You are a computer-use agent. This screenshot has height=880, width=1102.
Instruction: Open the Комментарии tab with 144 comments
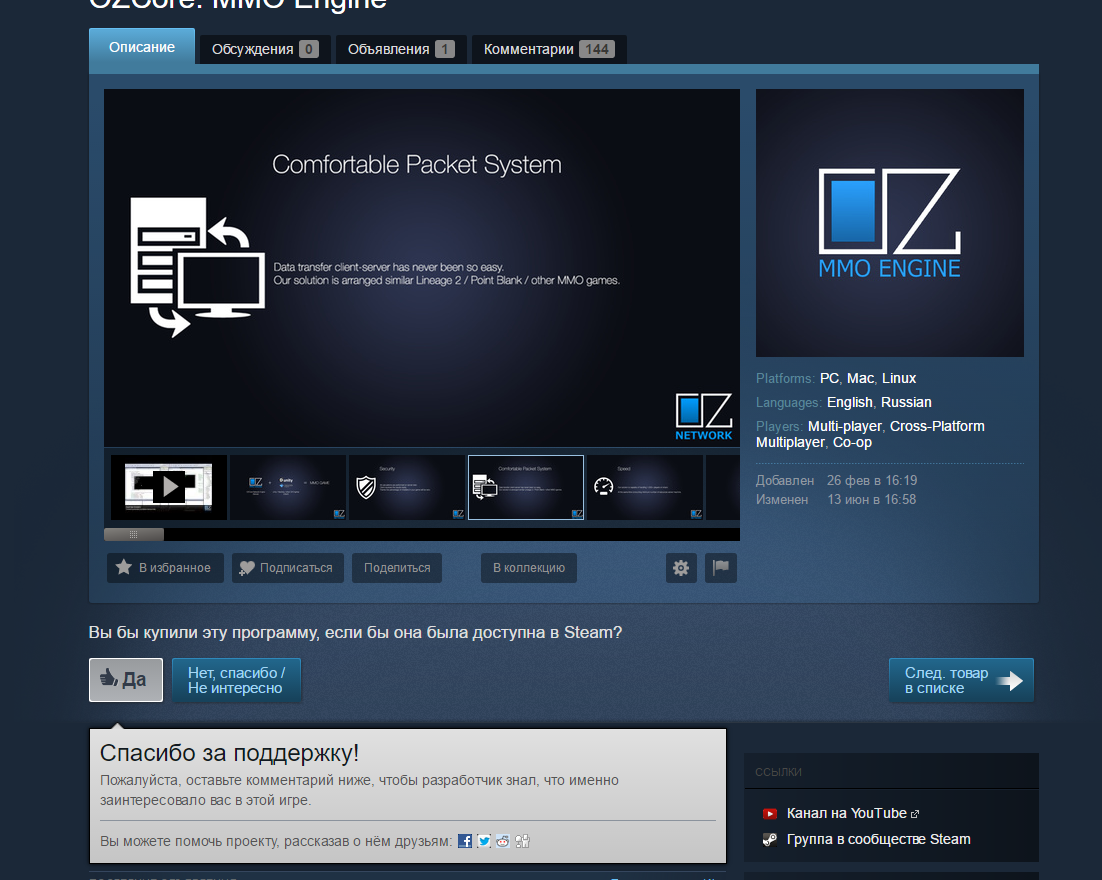pyautogui.click(x=549, y=49)
